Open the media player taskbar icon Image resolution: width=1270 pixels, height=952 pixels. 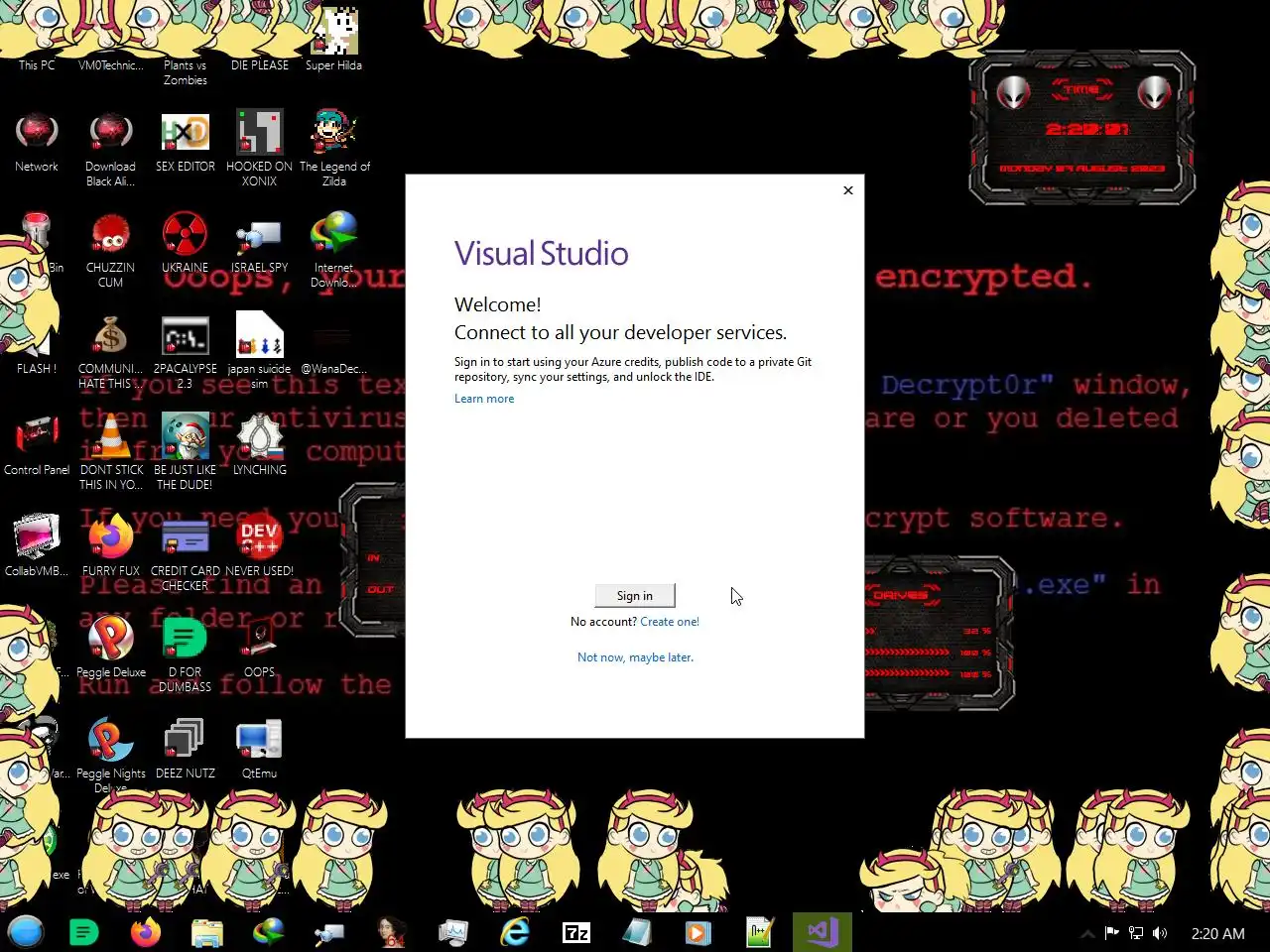pos(698,932)
